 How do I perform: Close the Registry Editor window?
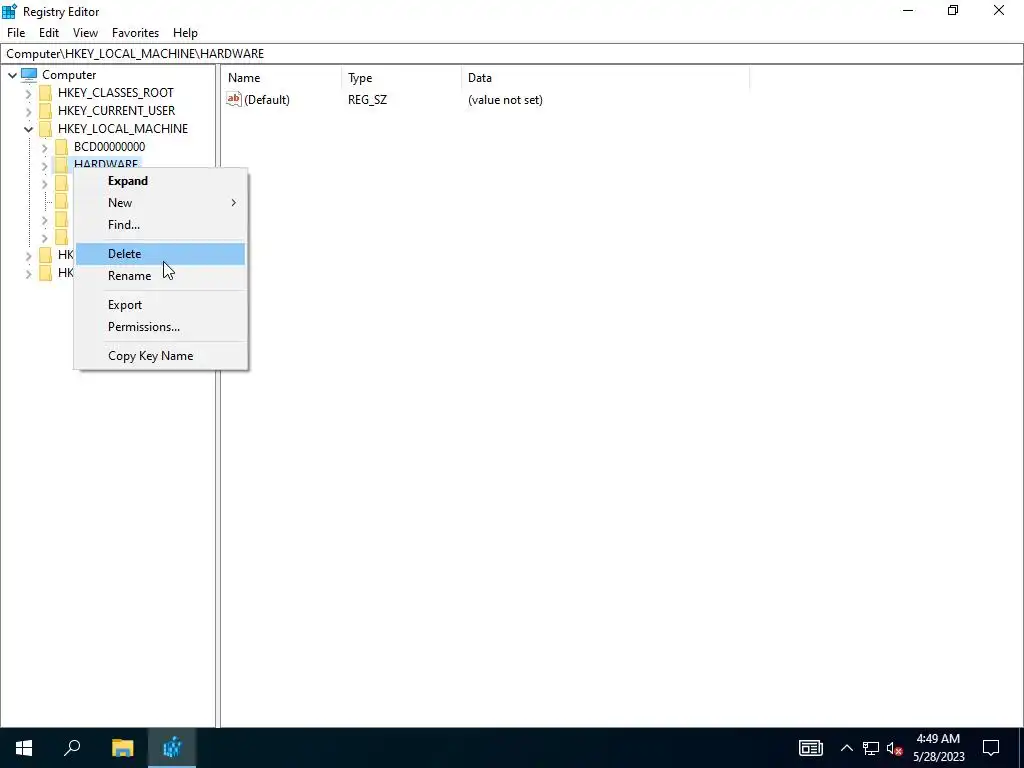[999, 10]
